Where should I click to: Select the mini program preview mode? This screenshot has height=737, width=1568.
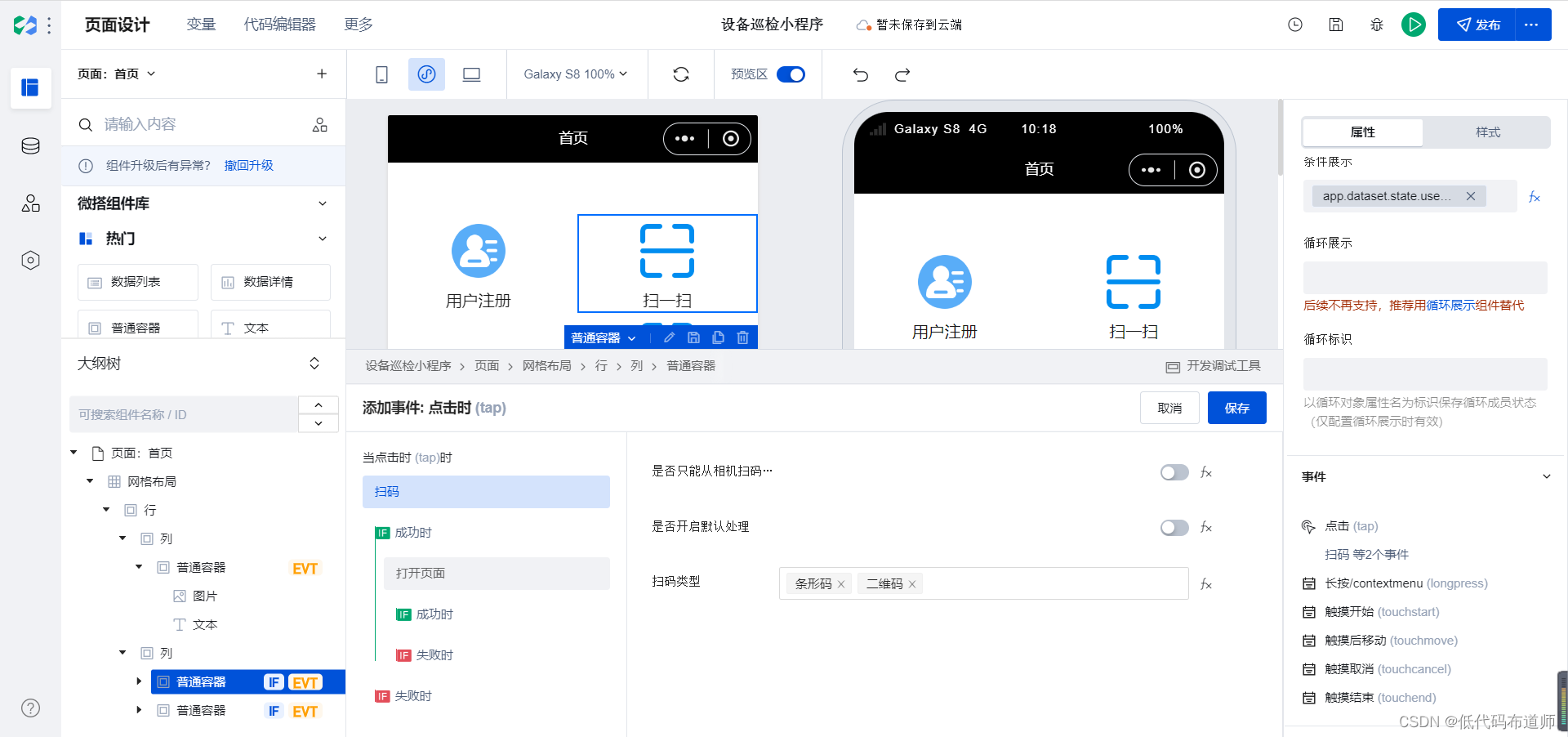(426, 74)
